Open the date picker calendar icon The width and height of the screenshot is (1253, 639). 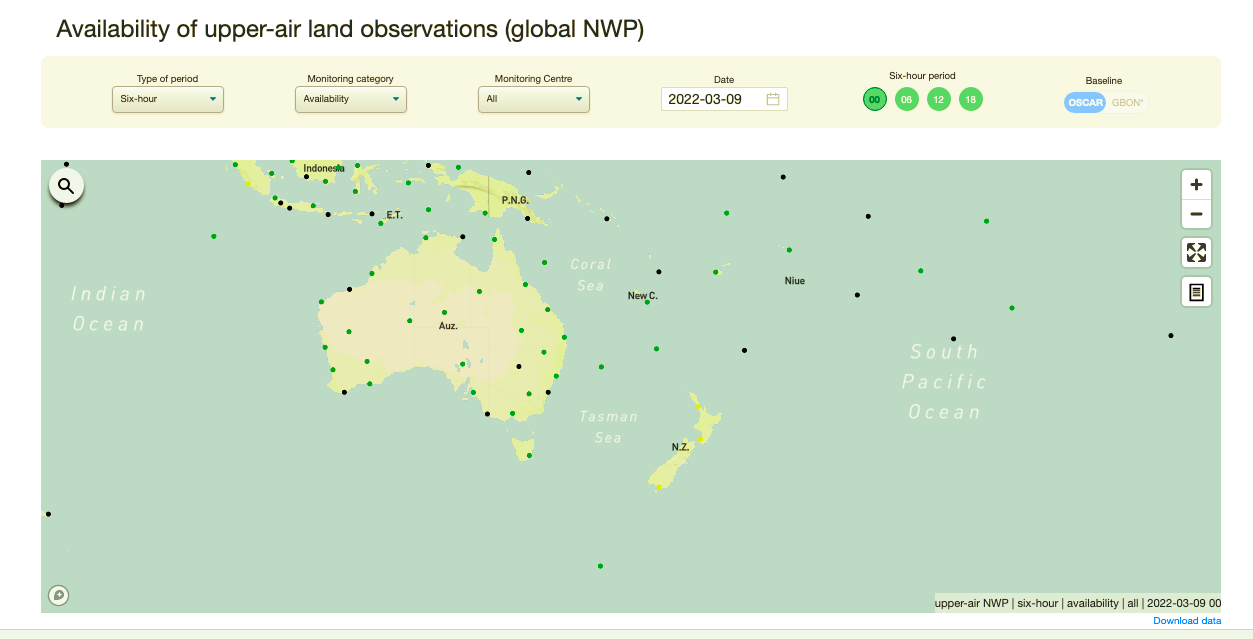(773, 99)
